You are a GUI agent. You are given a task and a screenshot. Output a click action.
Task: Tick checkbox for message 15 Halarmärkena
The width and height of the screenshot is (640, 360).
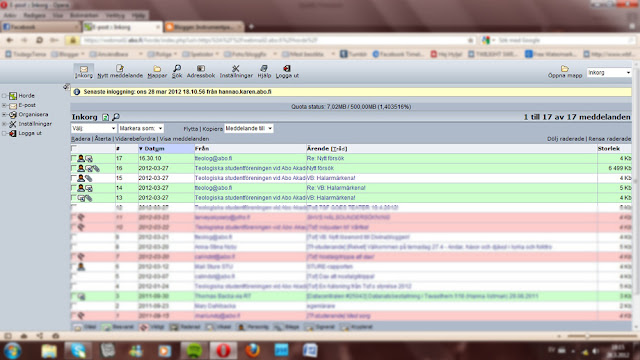click(73, 178)
